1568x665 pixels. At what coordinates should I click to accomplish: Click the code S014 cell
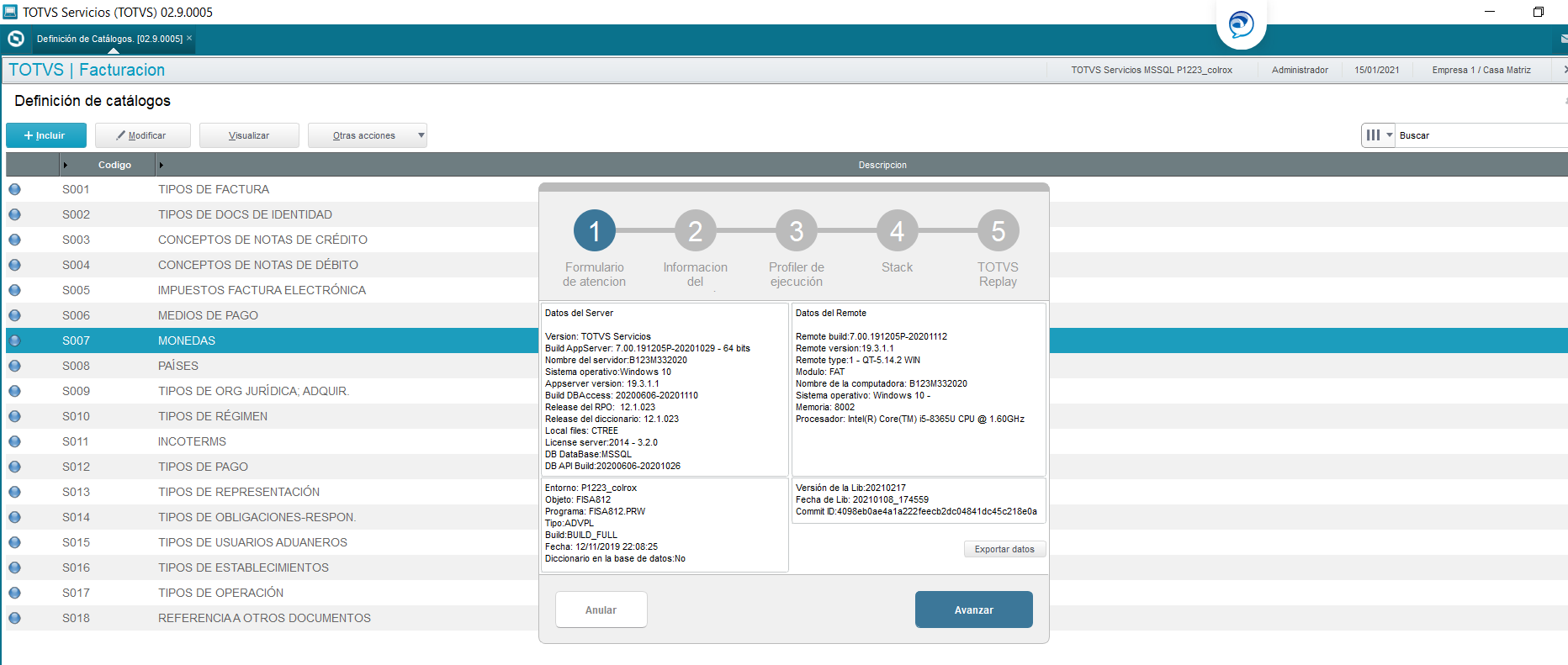pos(76,517)
